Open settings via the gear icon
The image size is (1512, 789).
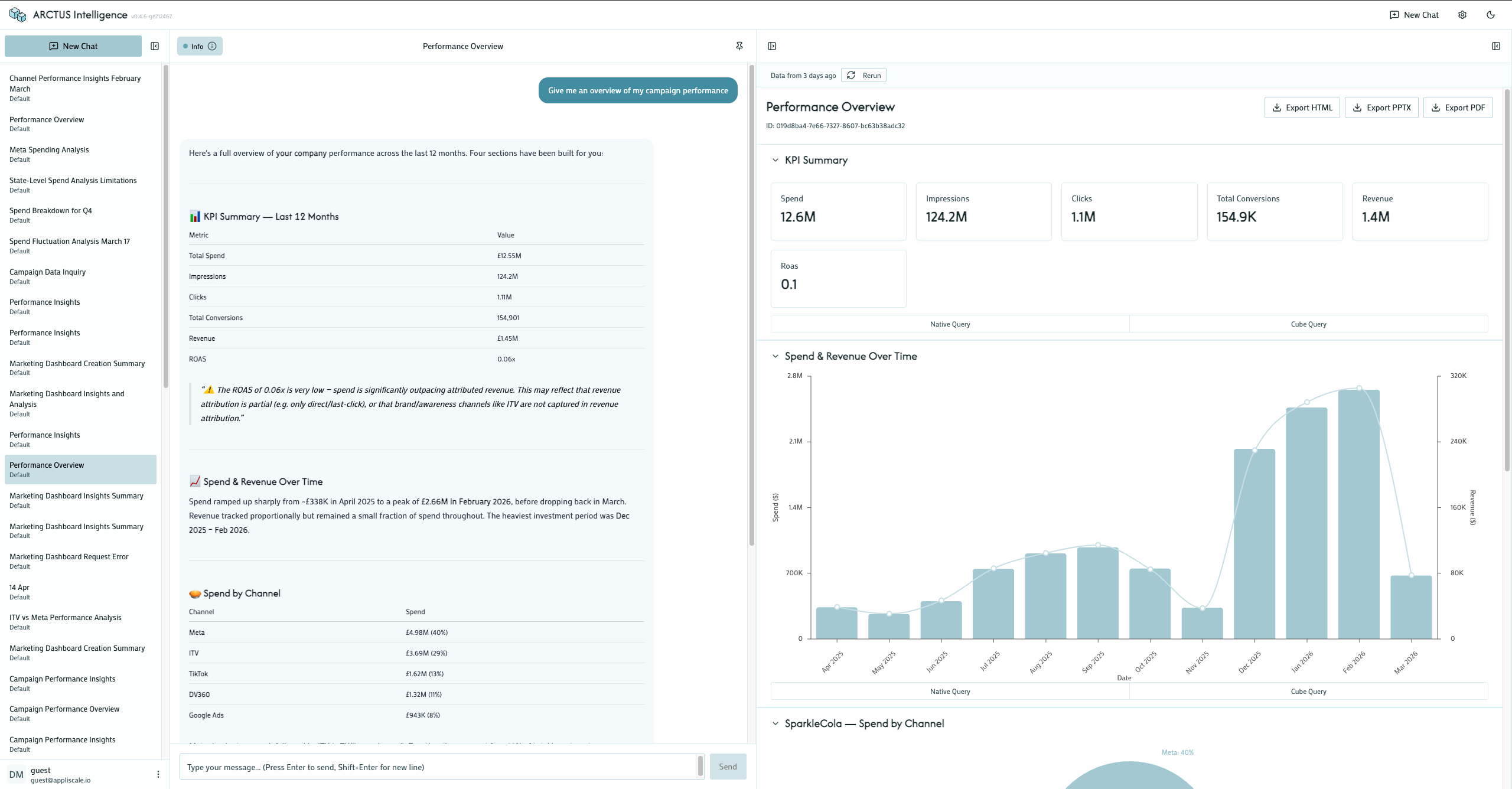(1462, 15)
